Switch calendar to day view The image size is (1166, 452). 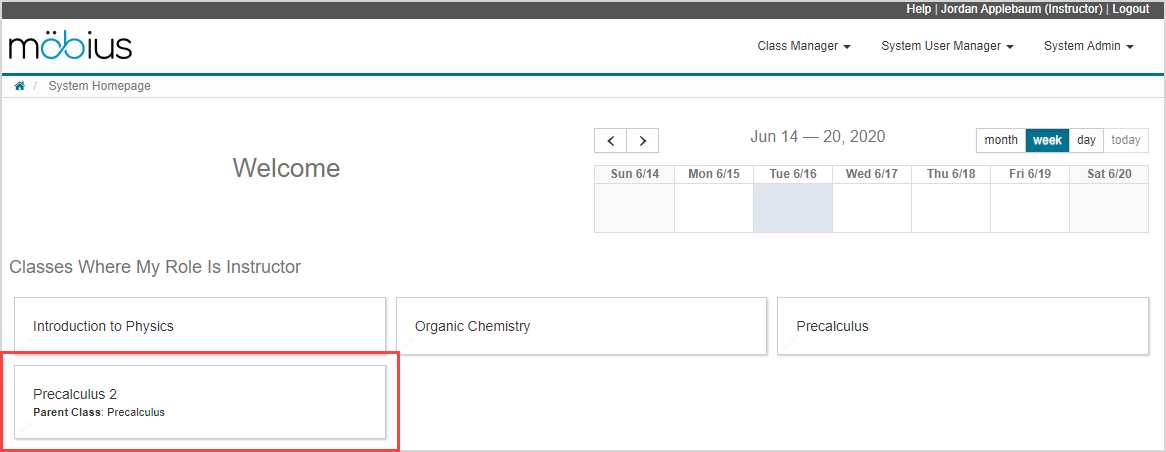pos(1086,140)
